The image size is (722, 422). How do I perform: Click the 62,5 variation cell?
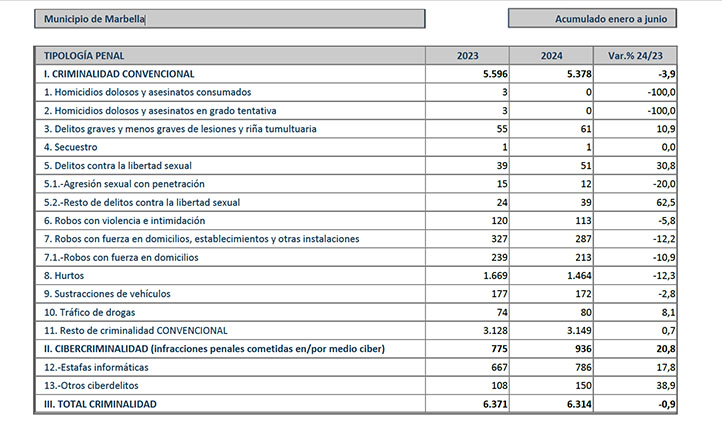click(x=666, y=202)
